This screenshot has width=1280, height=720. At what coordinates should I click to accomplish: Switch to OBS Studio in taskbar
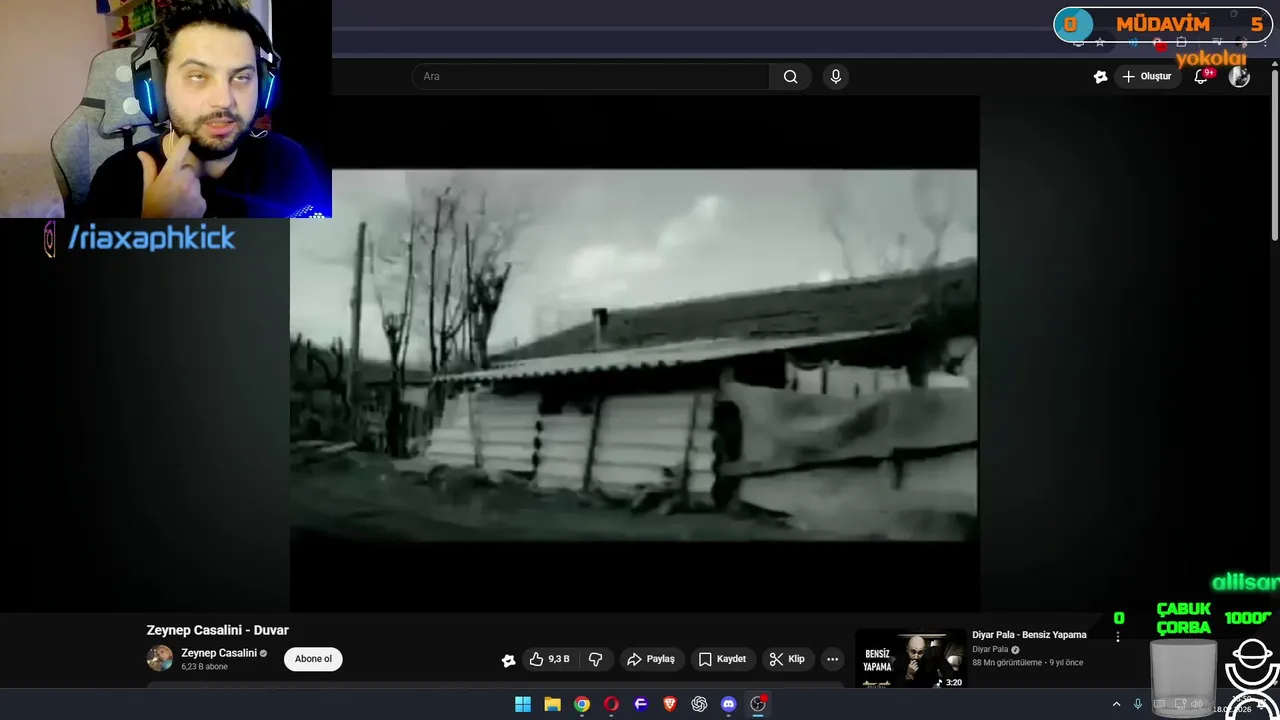758,704
